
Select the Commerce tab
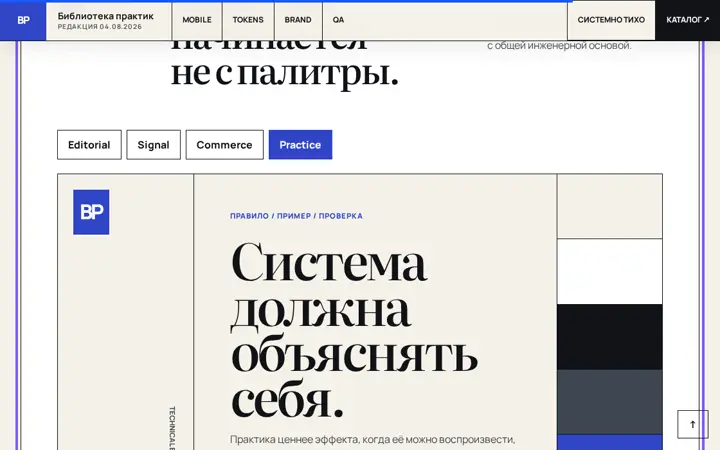click(225, 145)
